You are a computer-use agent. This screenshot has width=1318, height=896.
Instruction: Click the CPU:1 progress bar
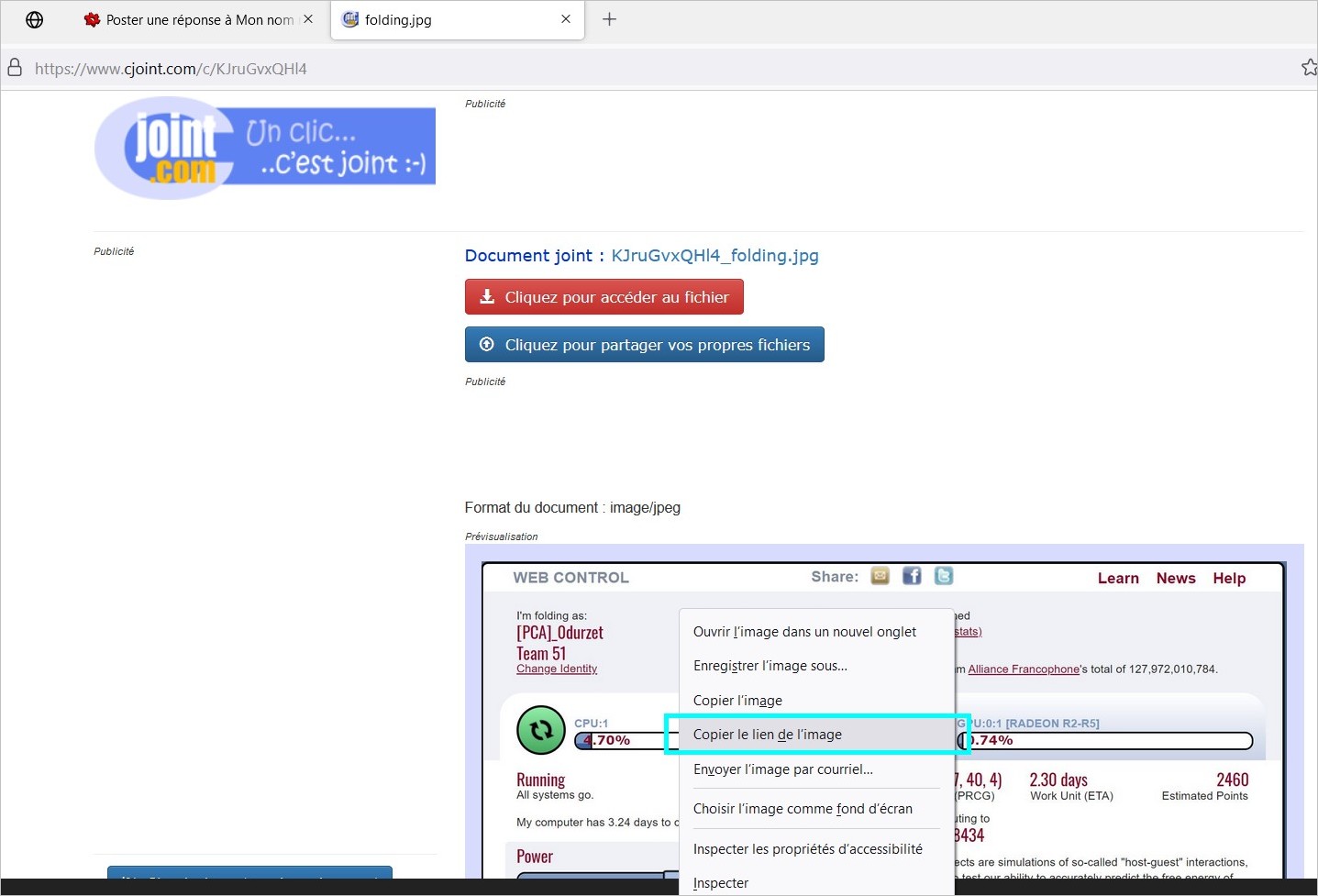pos(626,741)
